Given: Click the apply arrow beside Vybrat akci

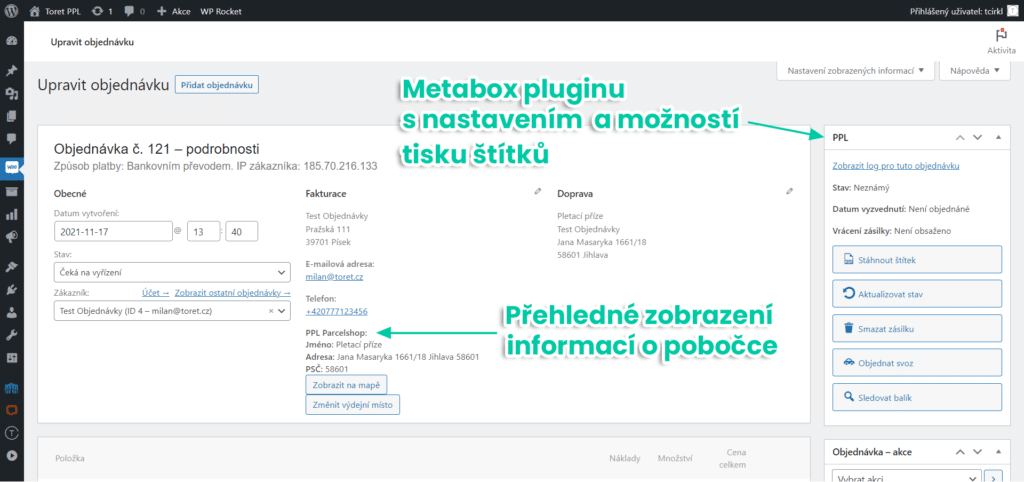Looking at the screenshot, I should click(994, 477).
